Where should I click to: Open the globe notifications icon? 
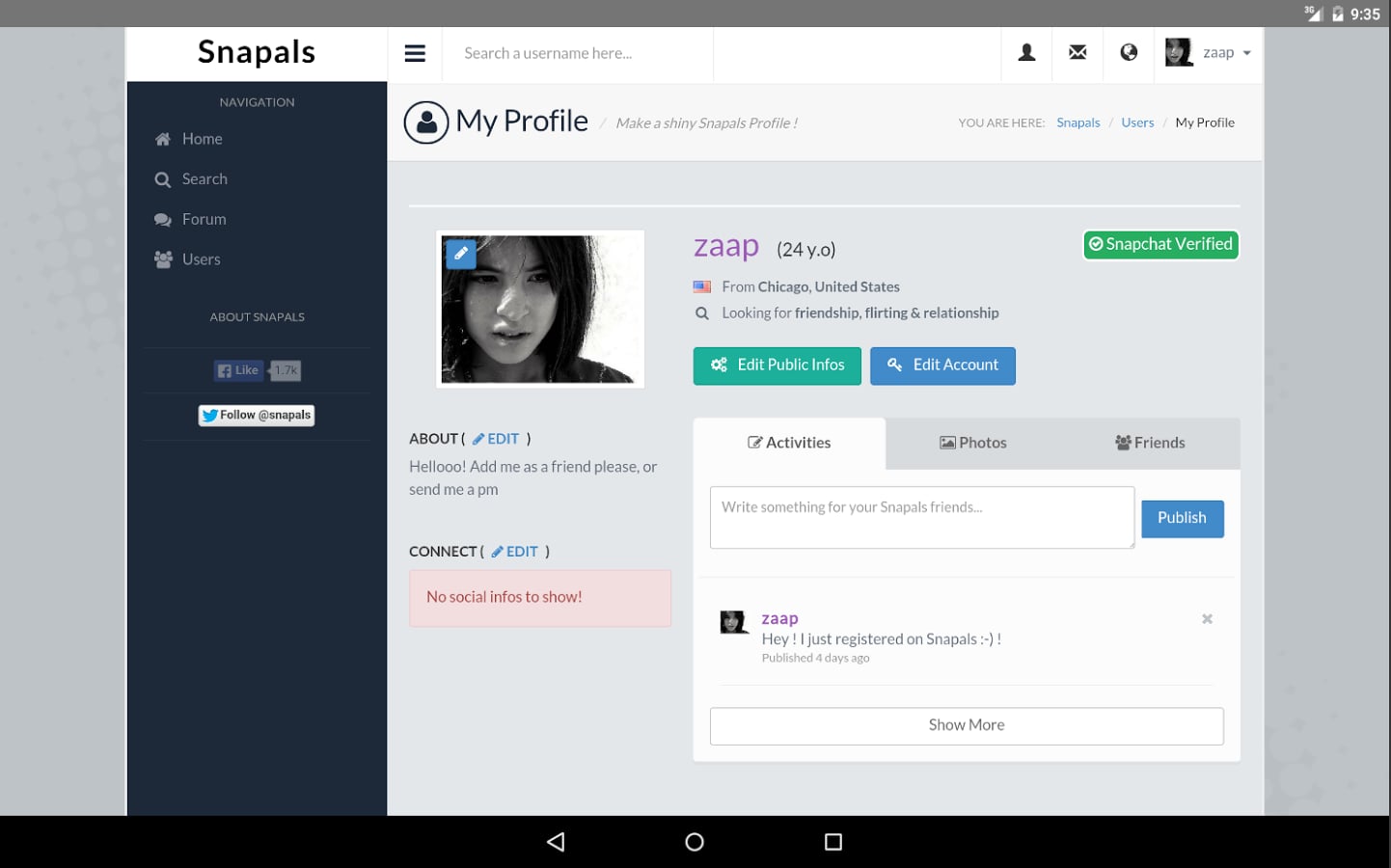[1129, 52]
